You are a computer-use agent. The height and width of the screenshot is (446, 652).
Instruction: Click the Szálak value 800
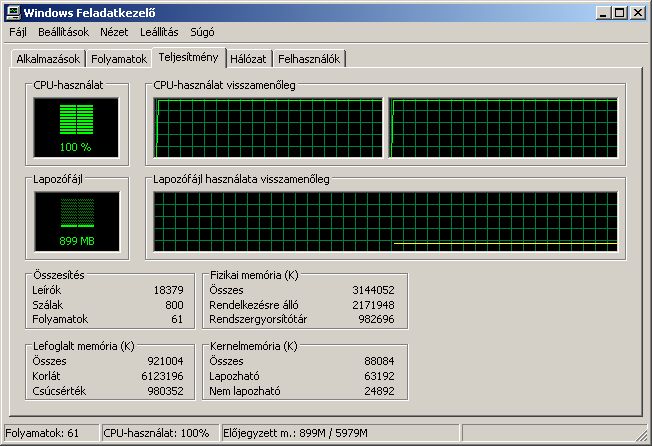pos(174,305)
